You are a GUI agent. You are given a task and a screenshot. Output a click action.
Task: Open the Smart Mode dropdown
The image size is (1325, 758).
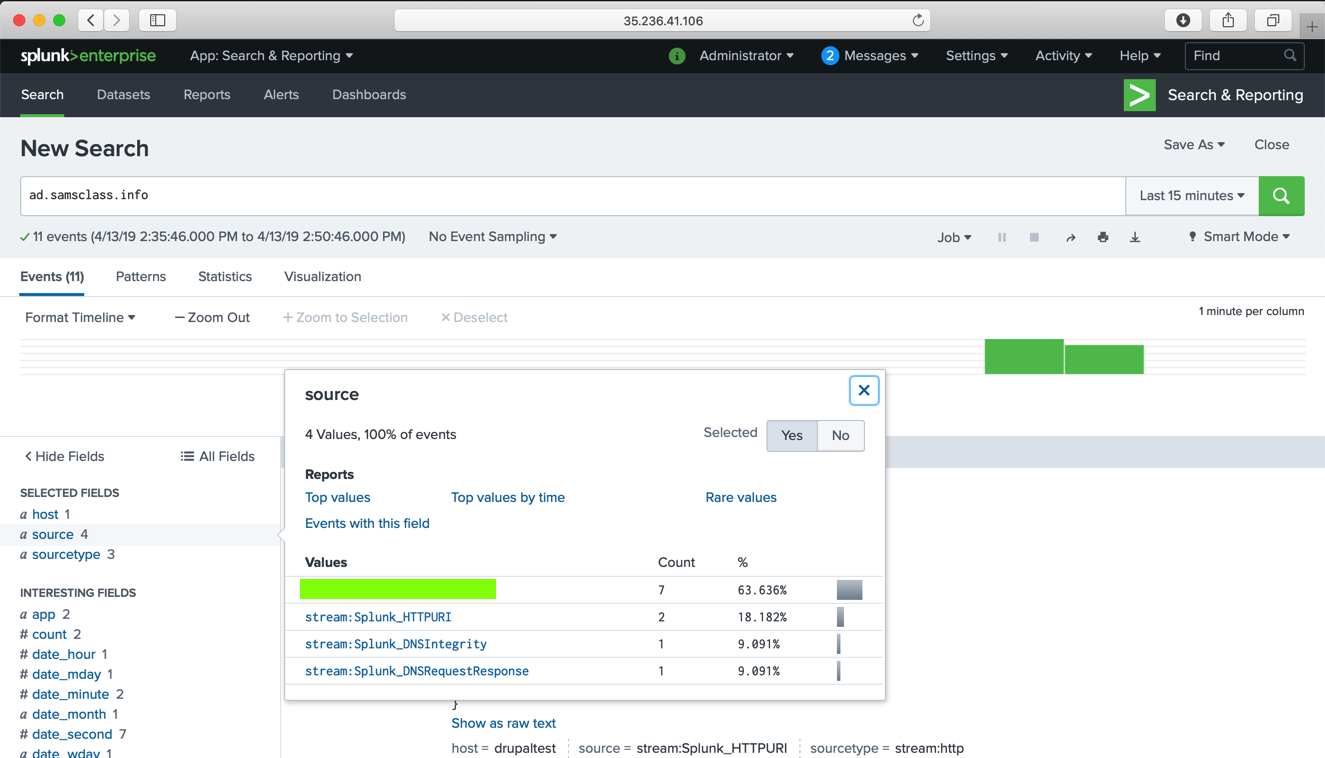(x=1238, y=237)
